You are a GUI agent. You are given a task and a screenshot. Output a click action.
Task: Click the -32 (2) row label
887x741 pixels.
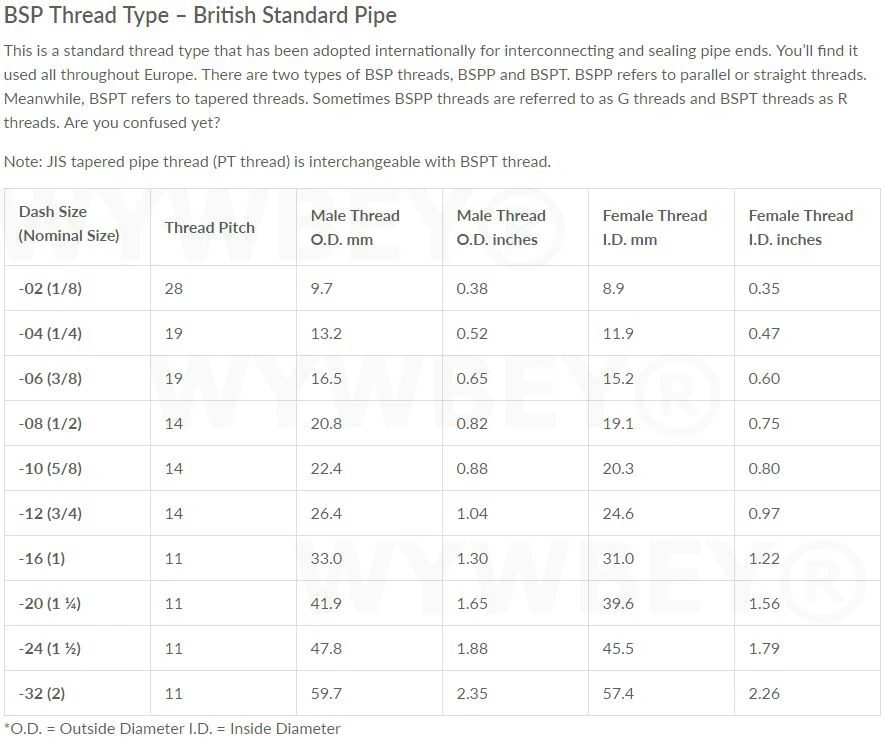42,693
